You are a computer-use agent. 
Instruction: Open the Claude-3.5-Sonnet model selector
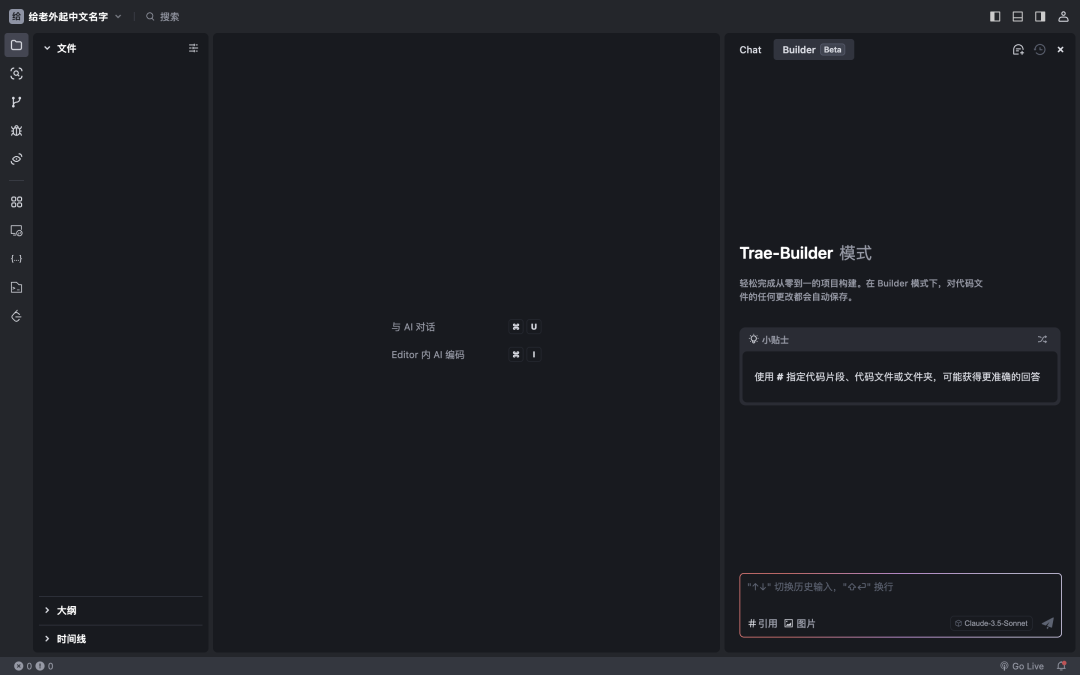pos(990,623)
